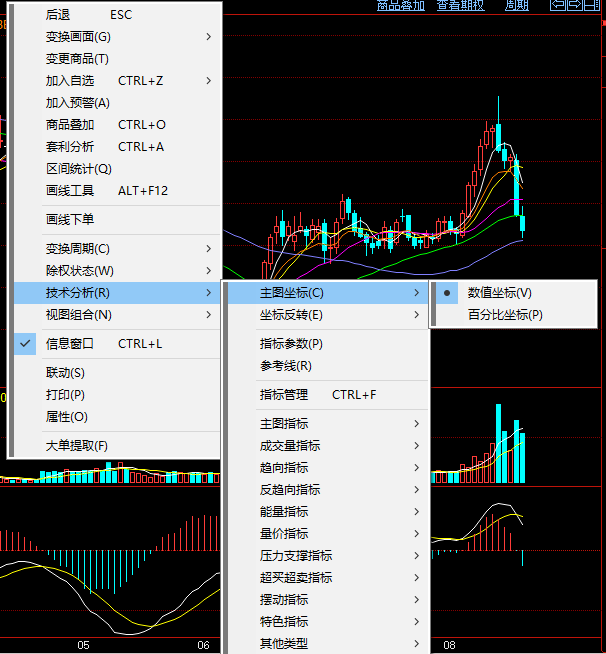Screen dimensions: 606x654
Task: Click the 查看期权 link
Action: pos(460,5)
